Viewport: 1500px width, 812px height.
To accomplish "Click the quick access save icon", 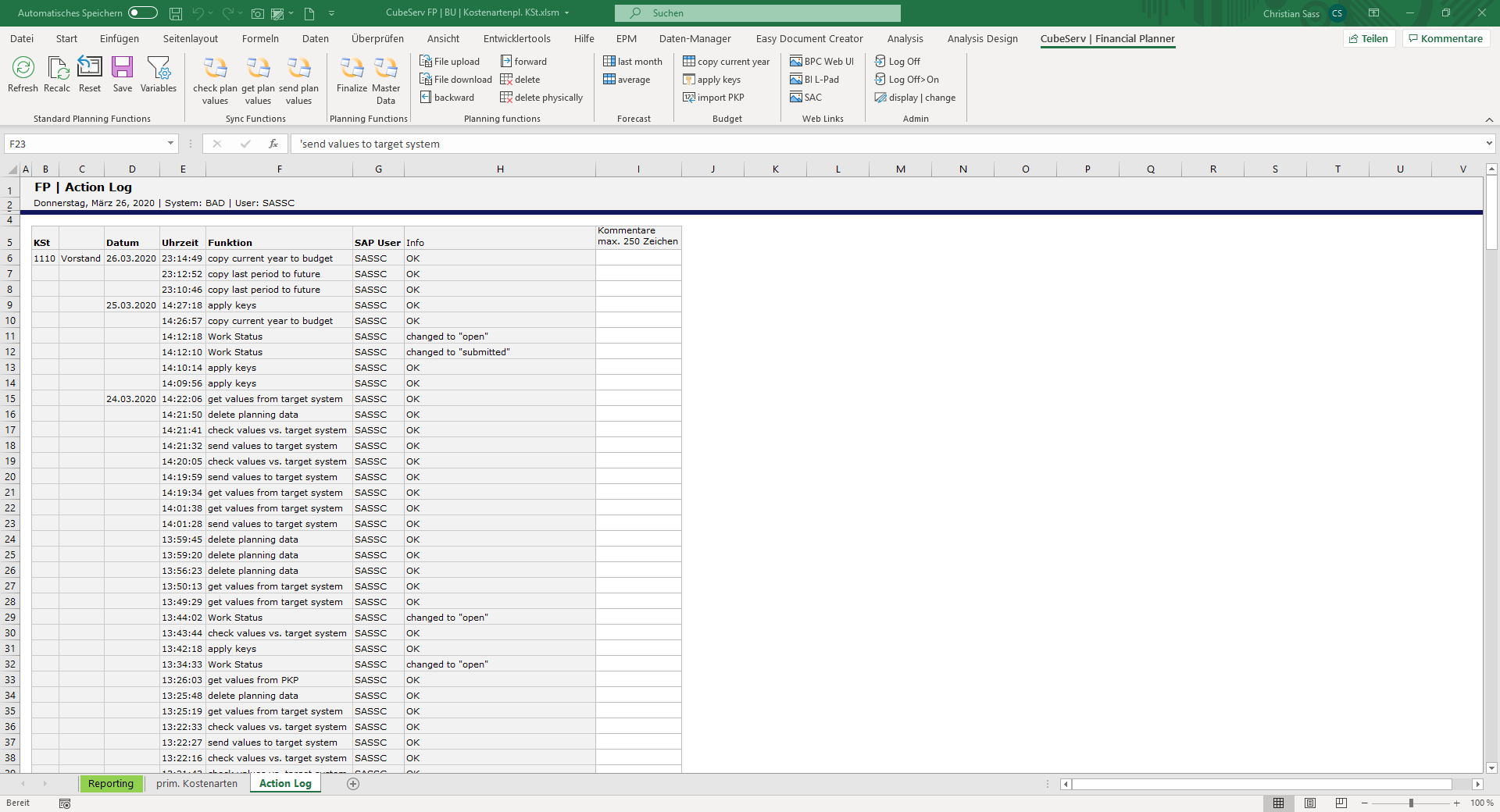I will [176, 13].
